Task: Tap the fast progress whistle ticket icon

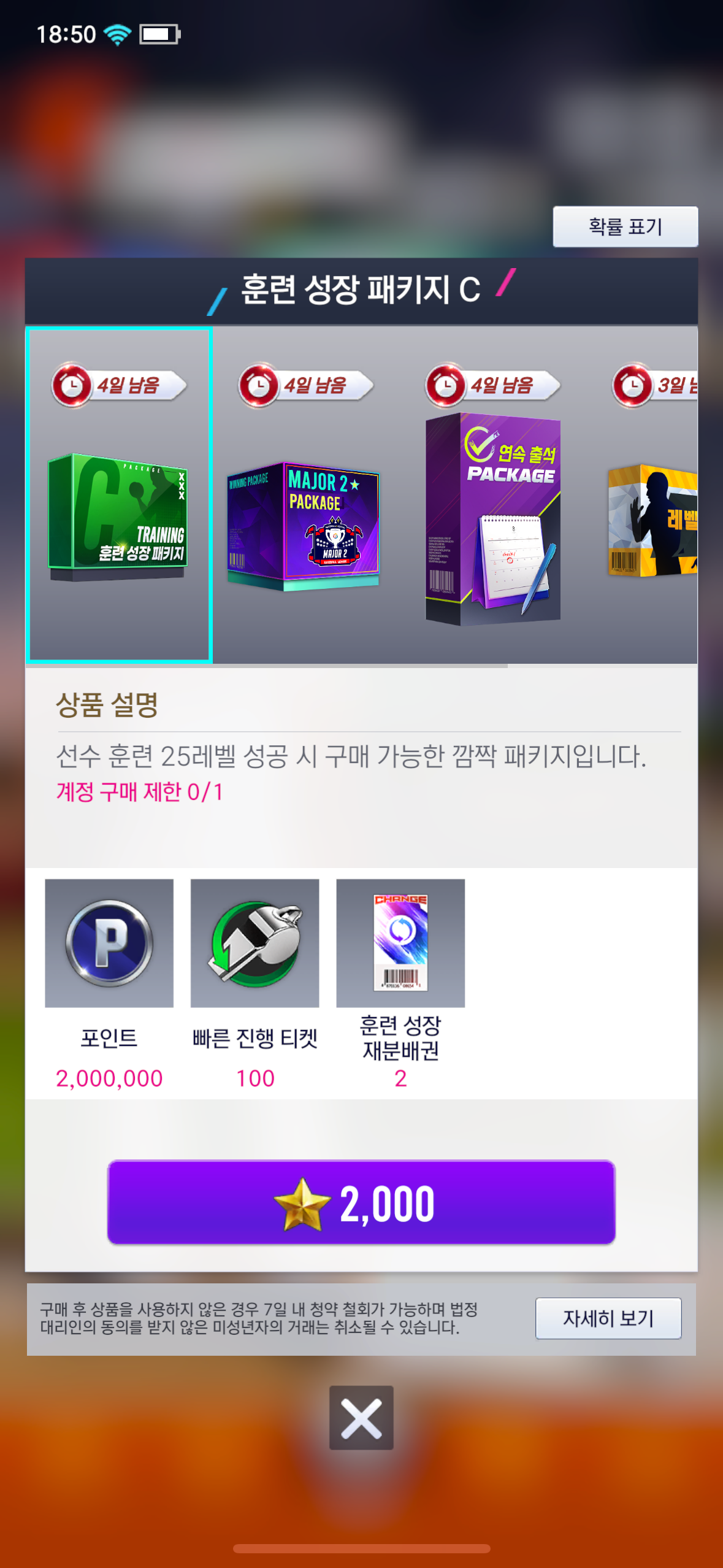Action: click(255, 943)
